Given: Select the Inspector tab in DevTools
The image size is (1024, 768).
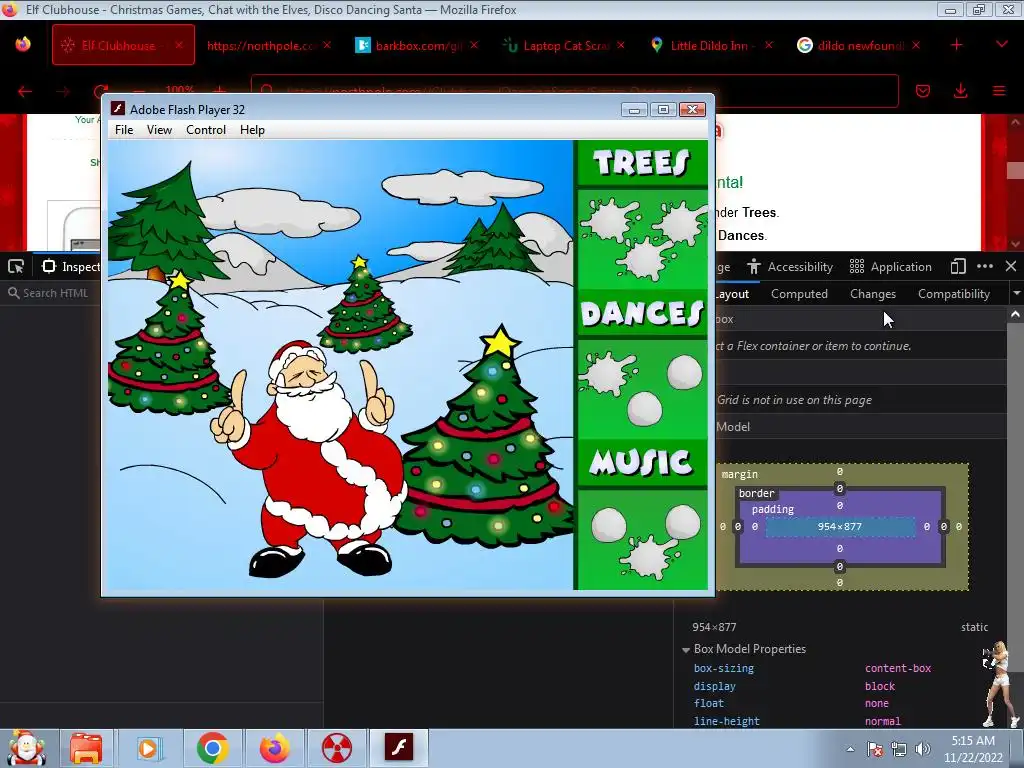Looking at the screenshot, I should pos(71,266).
